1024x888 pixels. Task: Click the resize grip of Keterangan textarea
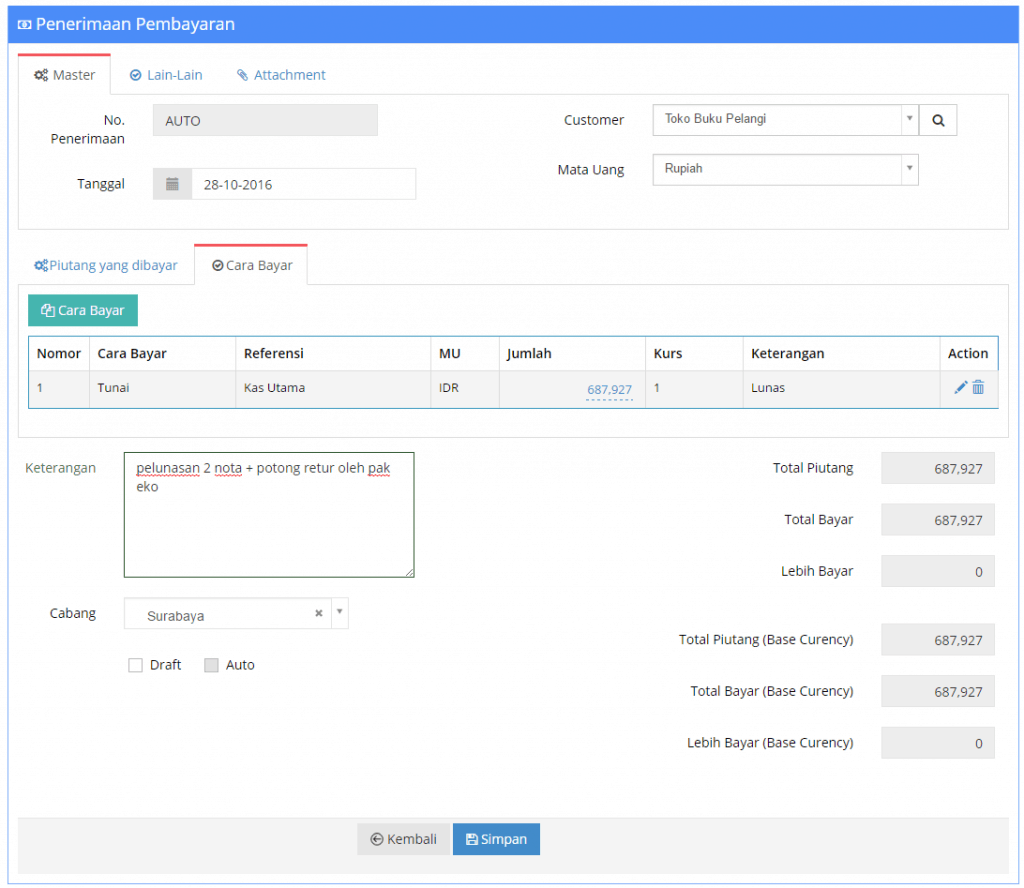coord(409,572)
